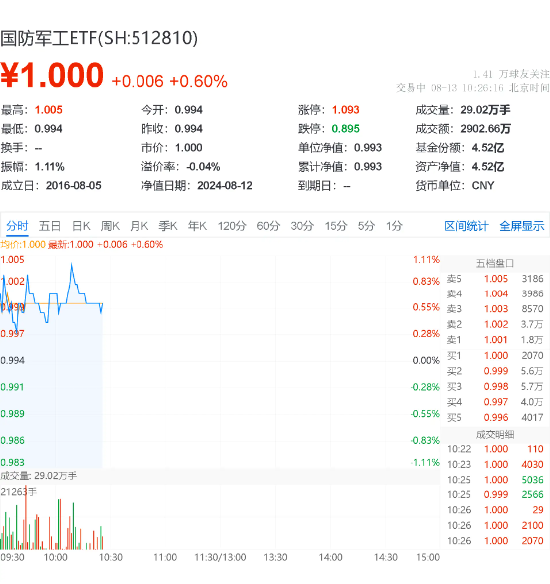Click the 五档盘口 header

click(495, 264)
